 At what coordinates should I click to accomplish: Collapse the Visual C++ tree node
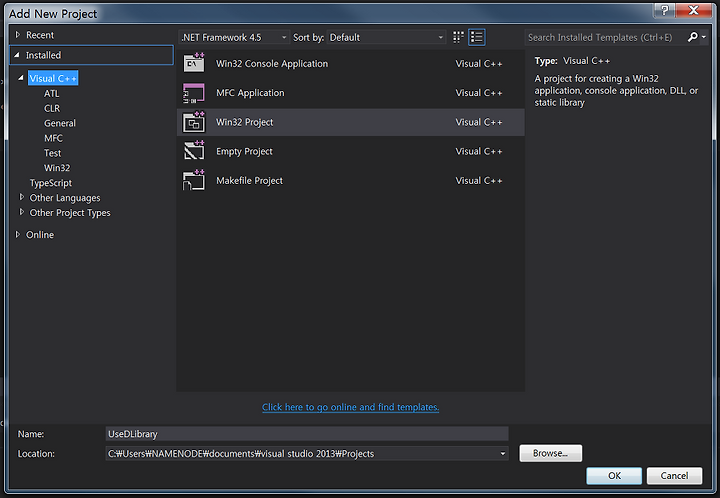click(21, 78)
